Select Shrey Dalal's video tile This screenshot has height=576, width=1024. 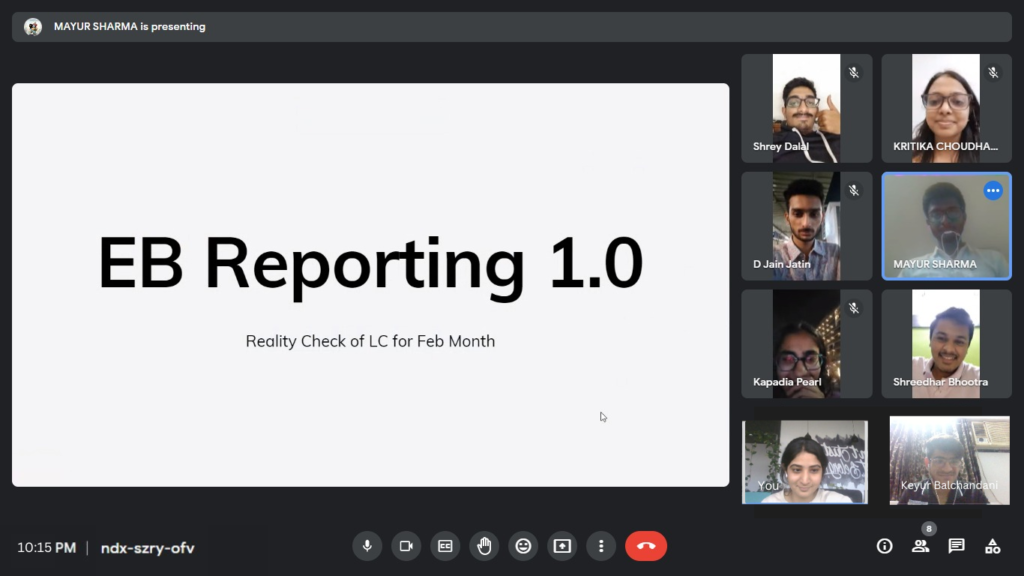pos(806,108)
